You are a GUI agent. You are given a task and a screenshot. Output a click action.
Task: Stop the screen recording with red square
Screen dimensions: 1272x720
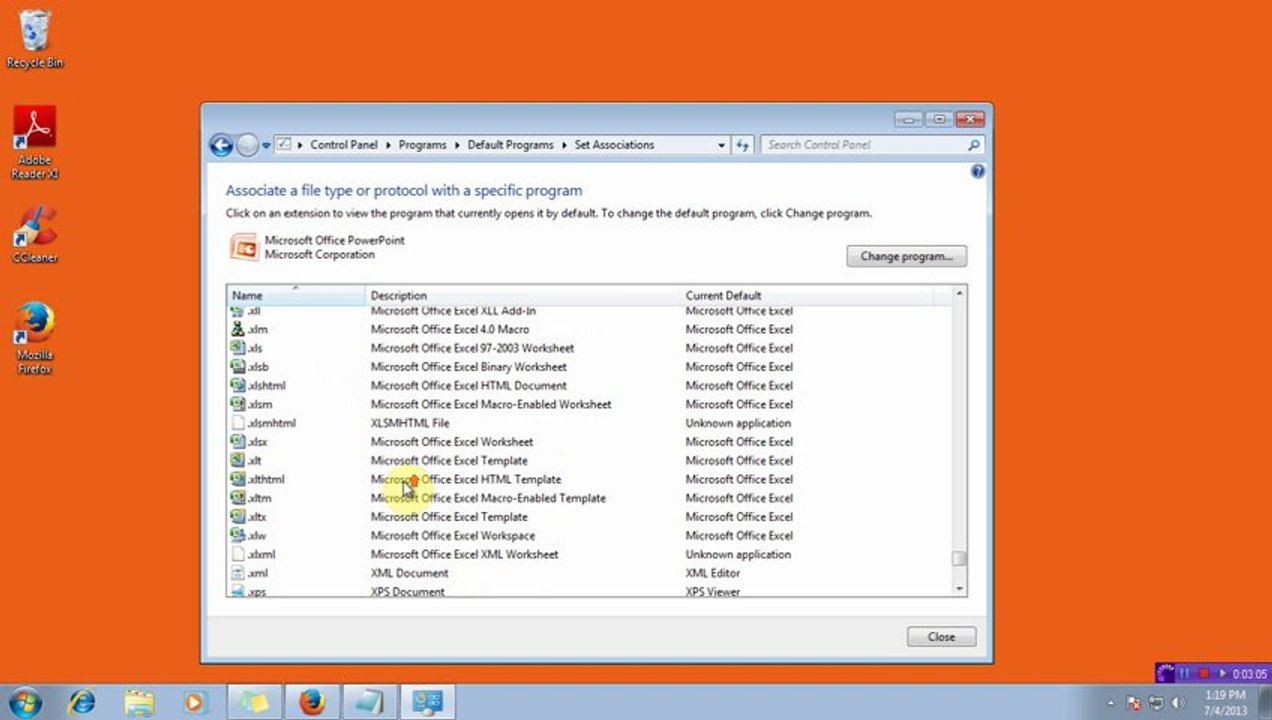(x=1204, y=673)
